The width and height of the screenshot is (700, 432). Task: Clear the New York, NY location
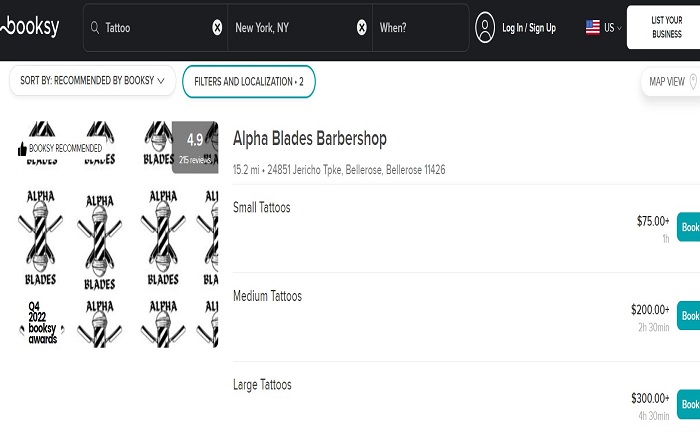pyautogui.click(x=362, y=28)
